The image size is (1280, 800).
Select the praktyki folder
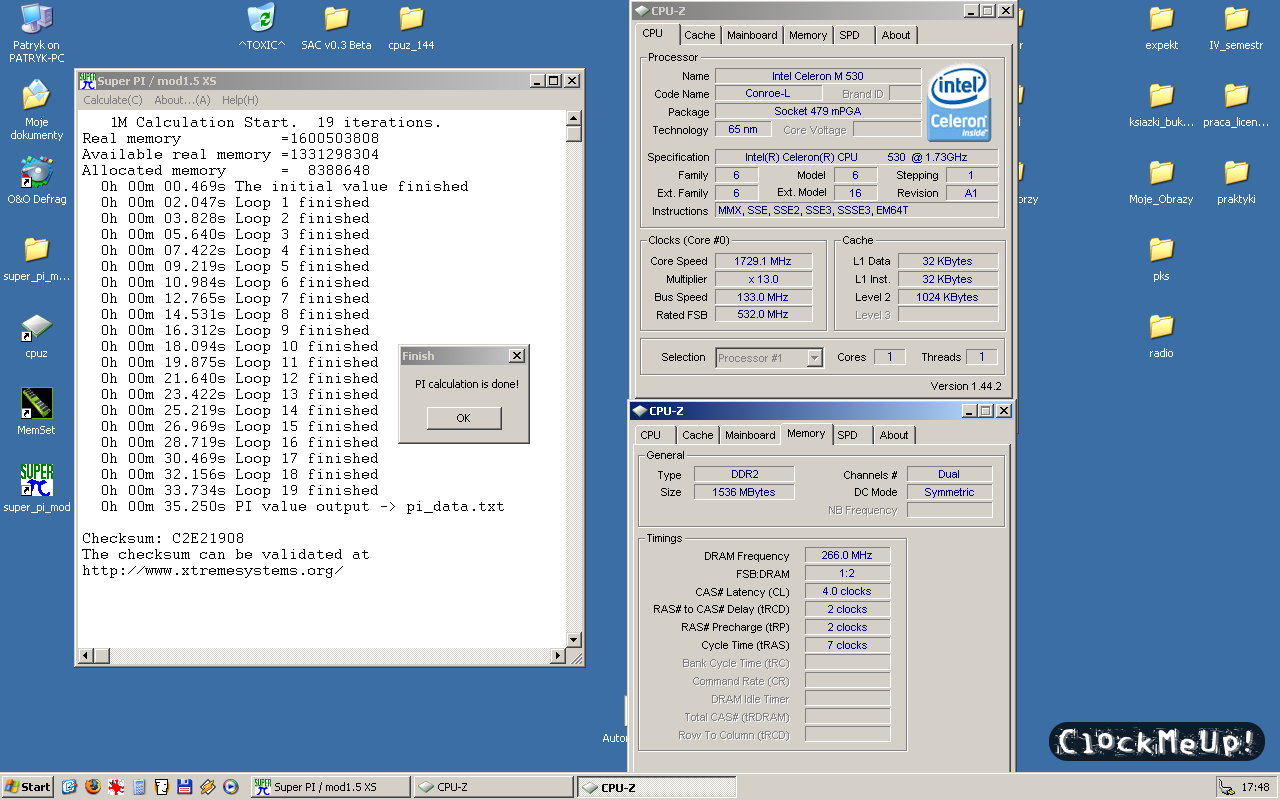[1236, 181]
